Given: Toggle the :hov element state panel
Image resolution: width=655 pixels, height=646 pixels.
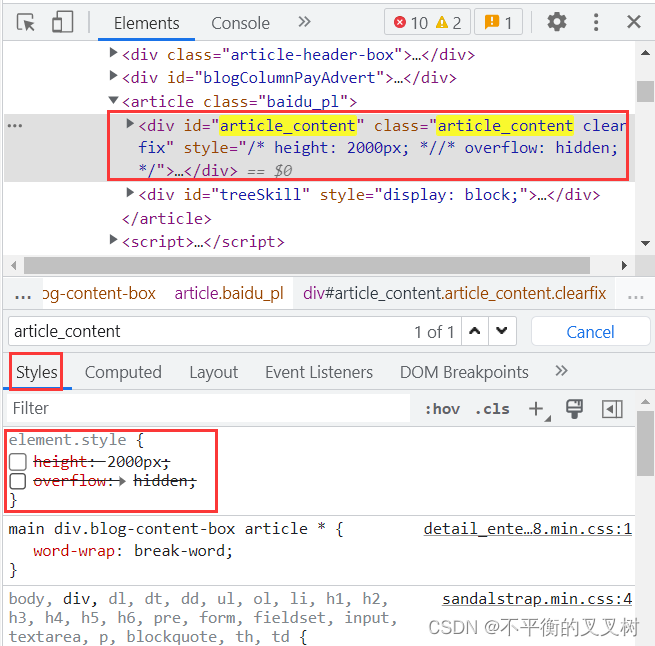Looking at the screenshot, I should [x=442, y=409].
